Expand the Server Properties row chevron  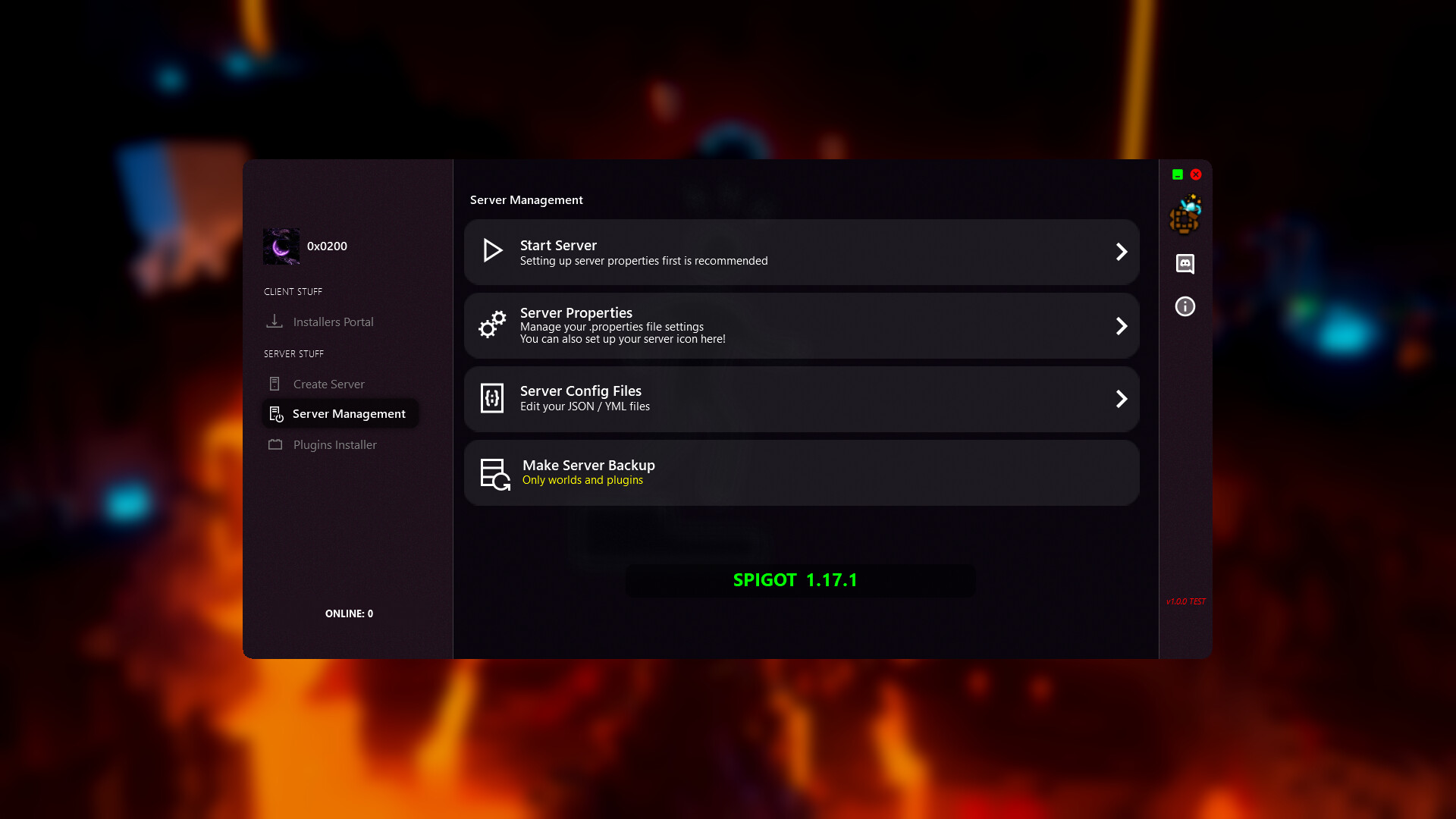click(x=1122, y=325)
